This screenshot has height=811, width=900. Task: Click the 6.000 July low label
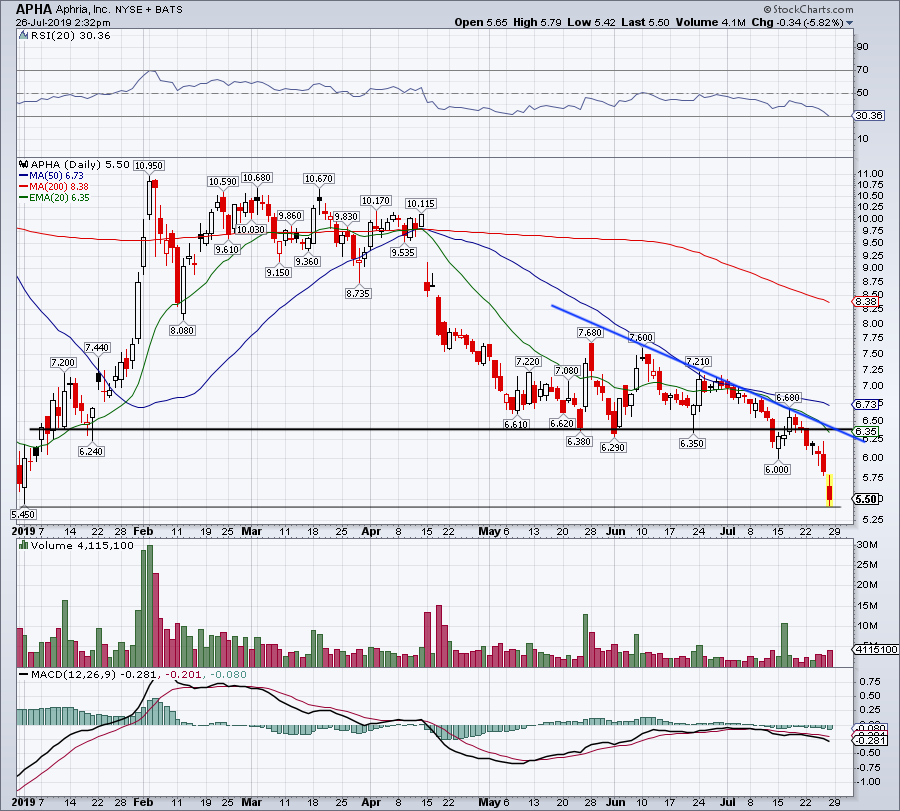tap(777, 469)
